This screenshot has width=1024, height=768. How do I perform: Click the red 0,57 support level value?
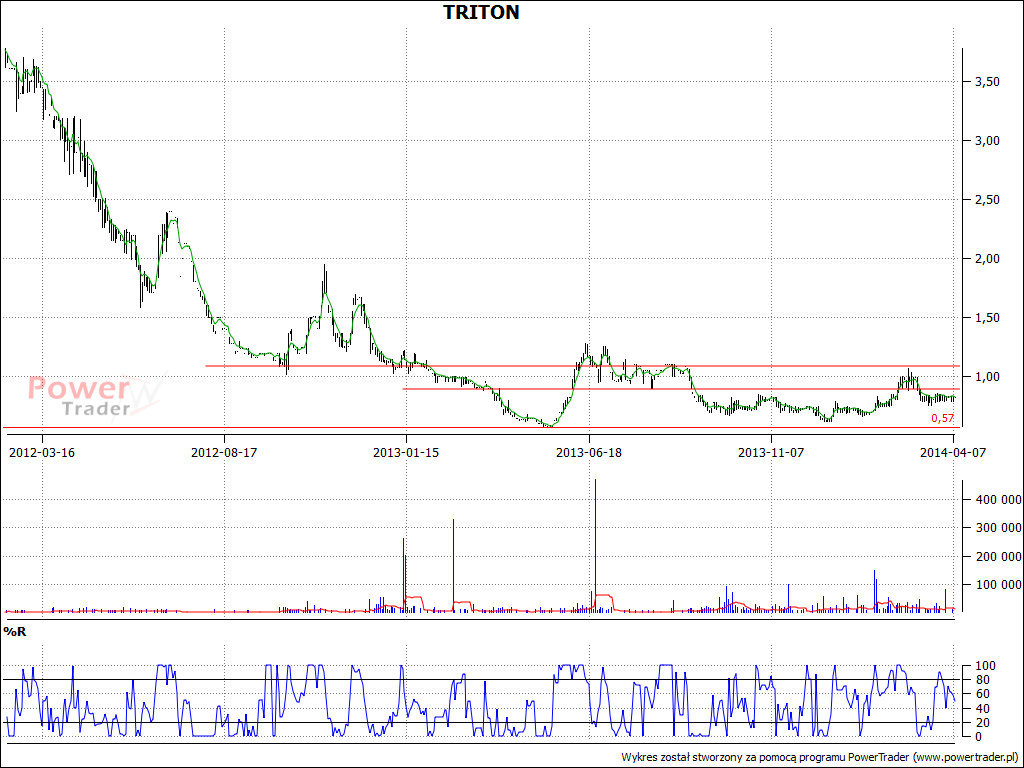pyautogui.click(x=942, y=419)
